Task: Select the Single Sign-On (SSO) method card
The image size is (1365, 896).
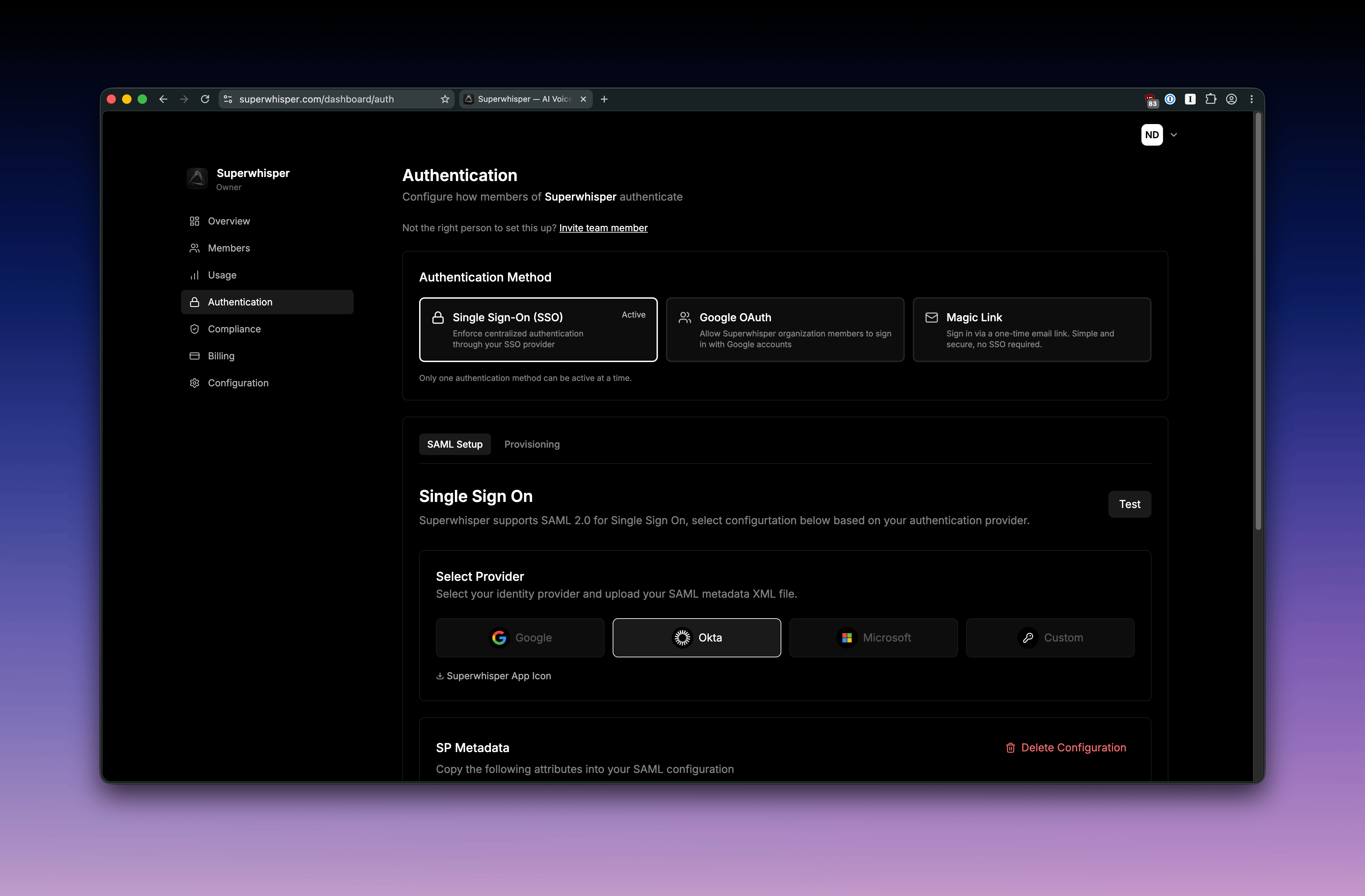Action: point(538,330)
